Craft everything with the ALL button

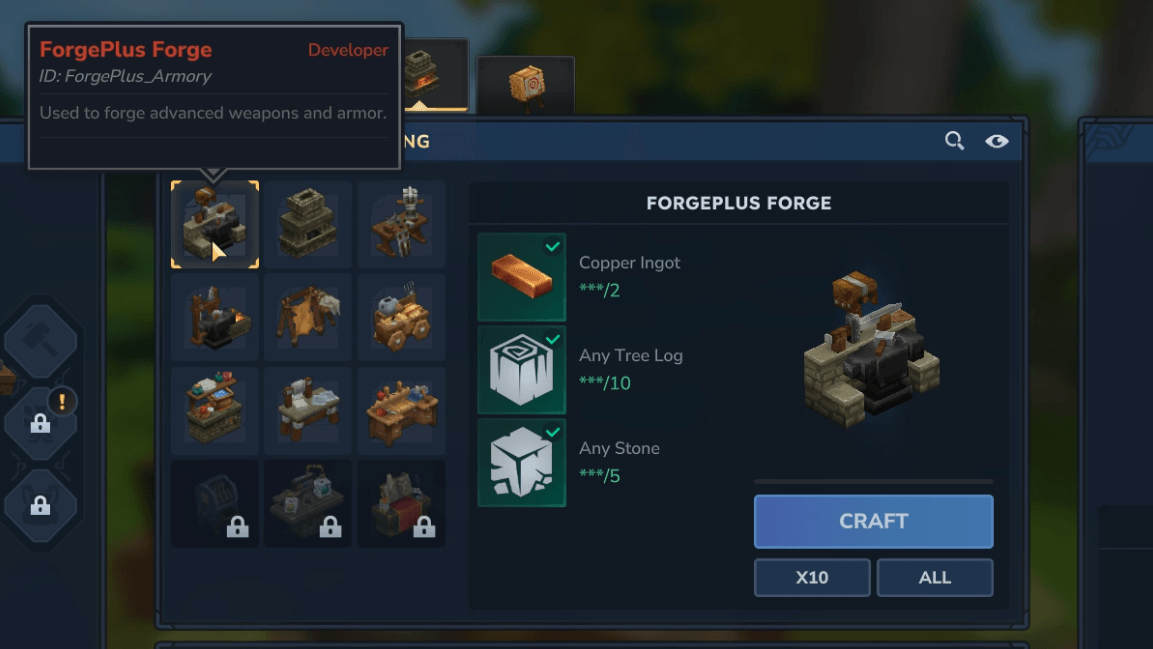[x=935, y=578]
